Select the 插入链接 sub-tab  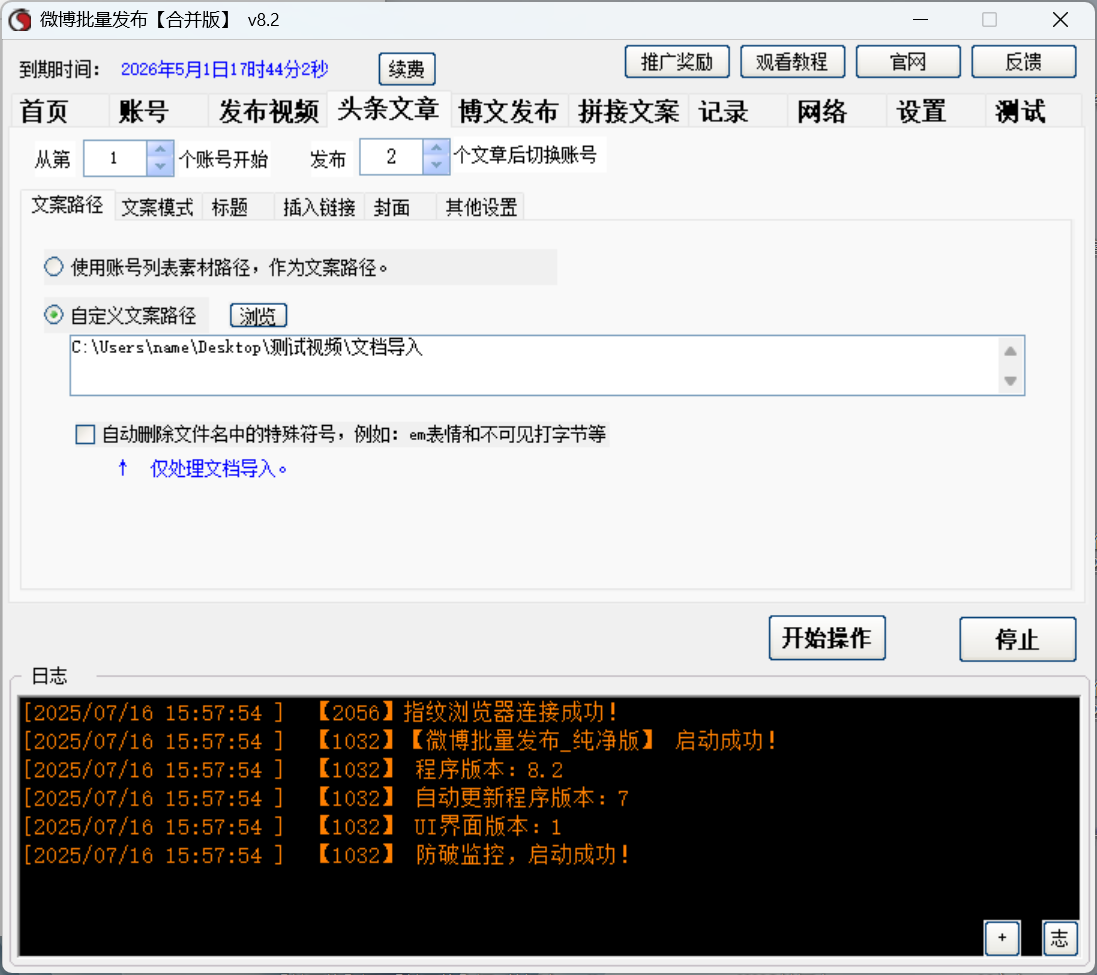[x=319, y=208]
